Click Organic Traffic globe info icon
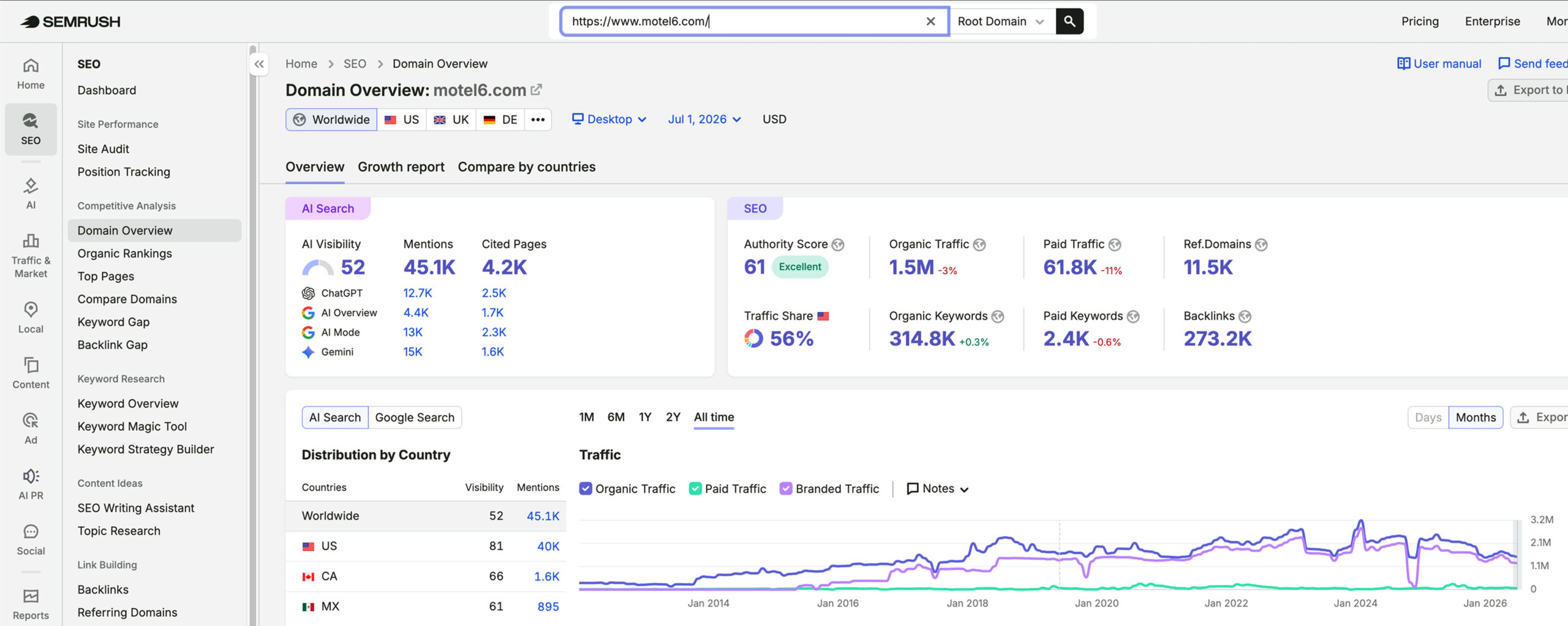Viewport: 1568px width, 626px height. click(979, 244)
